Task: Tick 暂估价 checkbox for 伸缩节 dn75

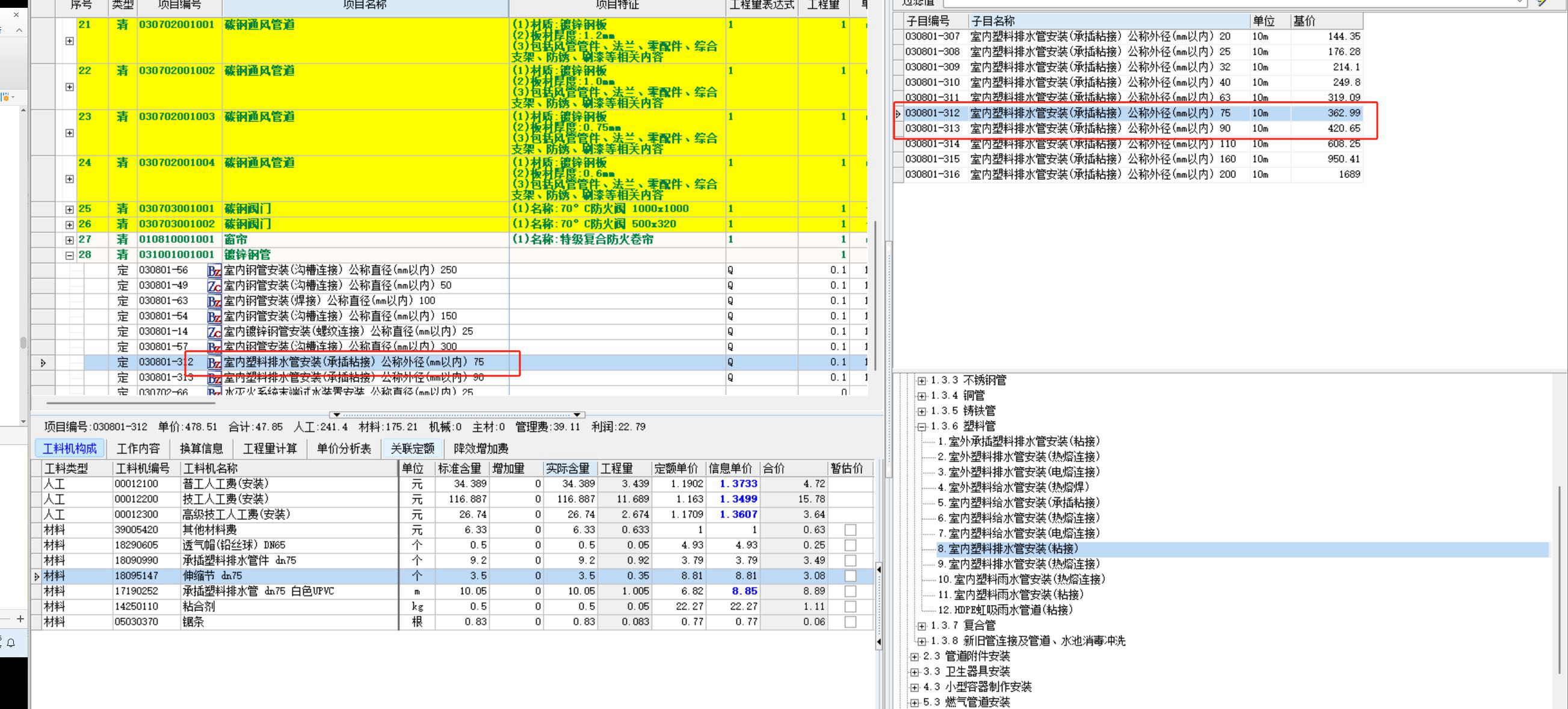Action: tap(850, 575)
